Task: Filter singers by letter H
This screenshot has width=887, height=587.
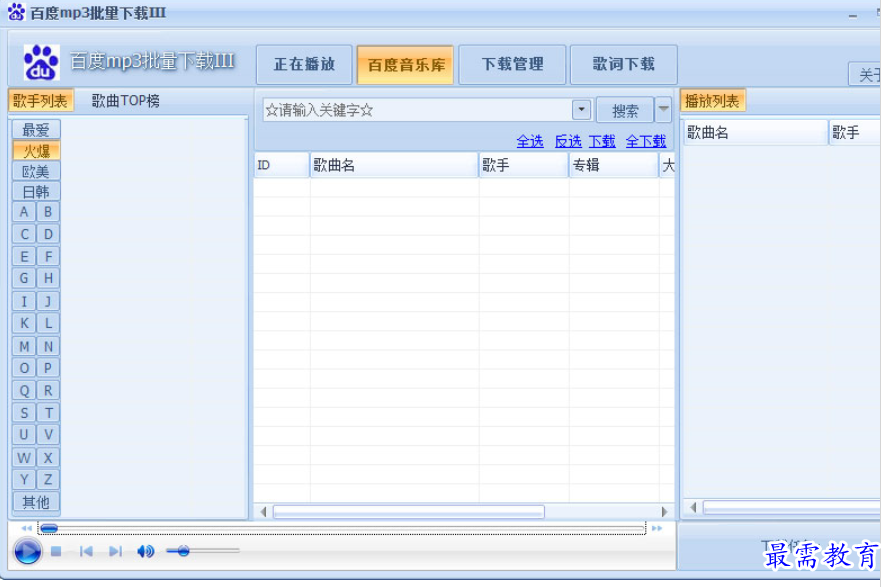Action: coord(48,278)
